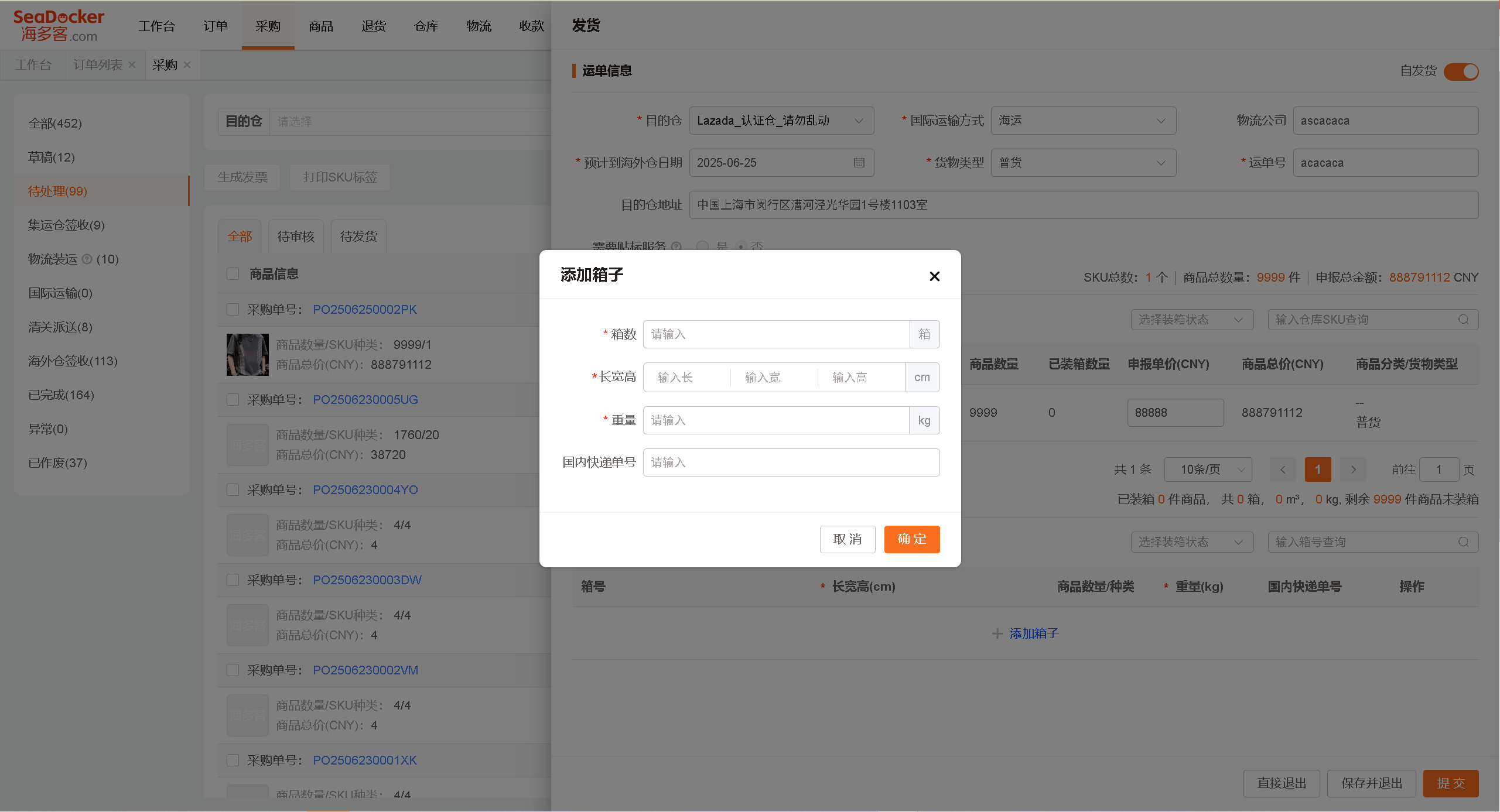Image resolution: width=1500 pixels, height=812 pixels.
Task: Click the plus icon beside 添加箱子
Action: [x=997, y=633]
